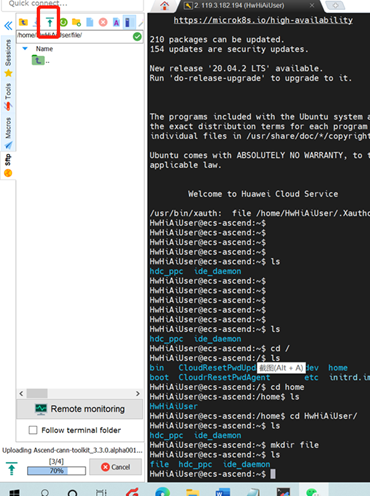The image size is (370, 496).
Task: Open Microsoft Edge from taskbar
Action: 162,492
